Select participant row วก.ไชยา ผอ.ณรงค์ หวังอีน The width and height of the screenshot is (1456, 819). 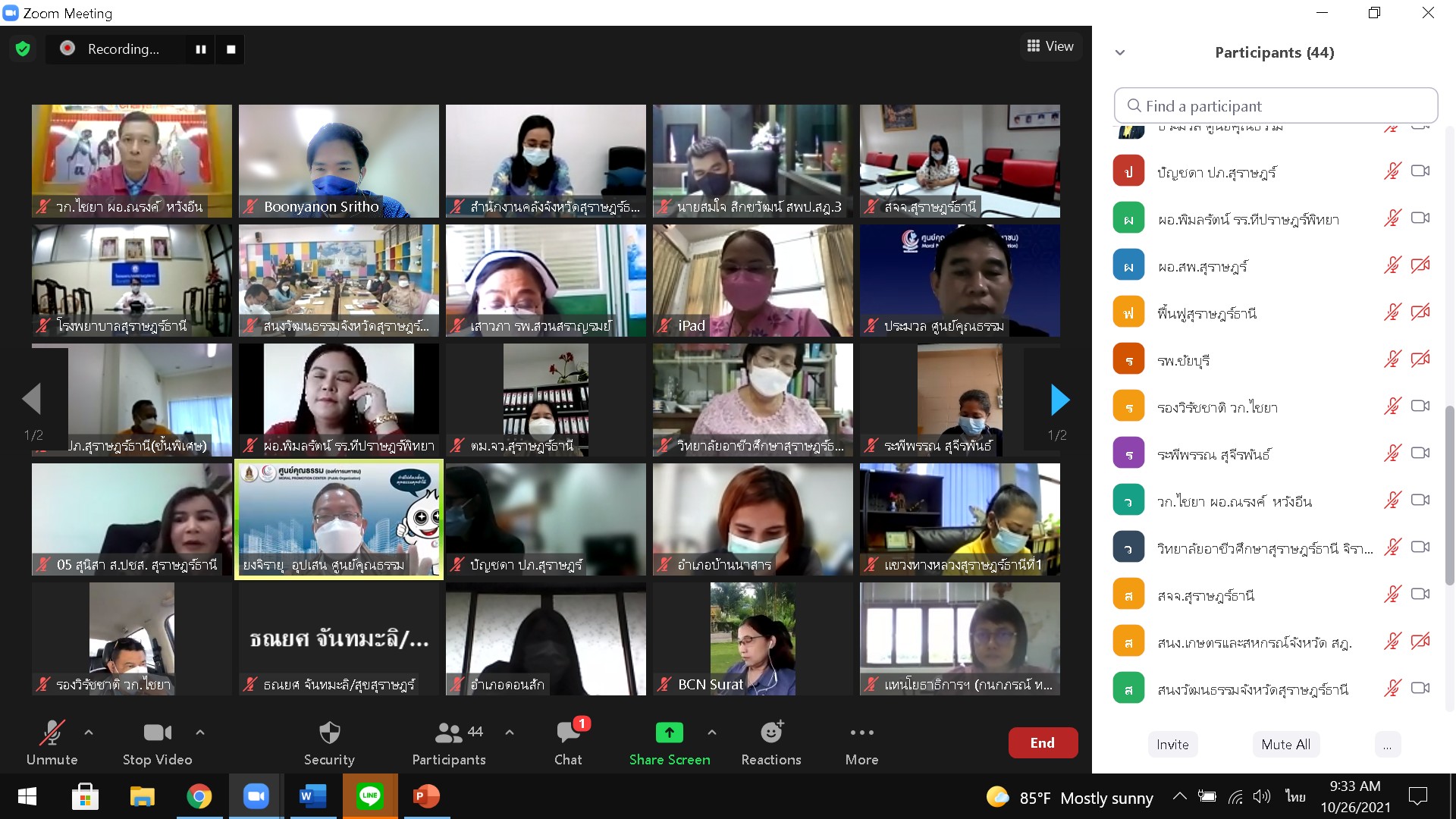(x=1276, y=501)
